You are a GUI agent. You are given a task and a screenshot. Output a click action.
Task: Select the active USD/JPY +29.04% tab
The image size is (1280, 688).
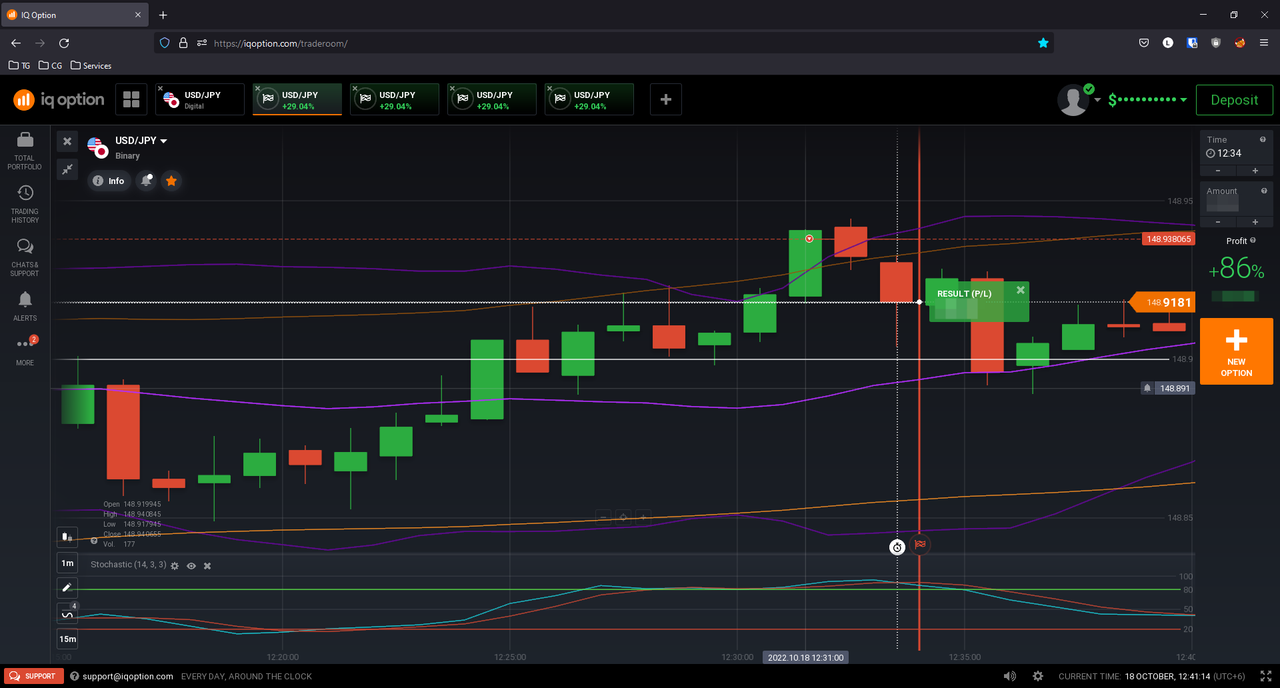pos(297,99)
